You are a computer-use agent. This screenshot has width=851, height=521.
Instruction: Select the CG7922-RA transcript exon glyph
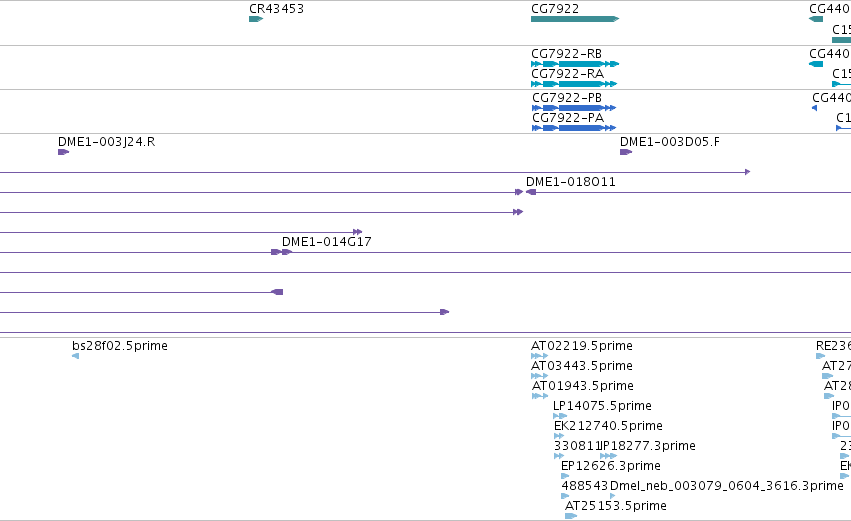pos(574,84)
